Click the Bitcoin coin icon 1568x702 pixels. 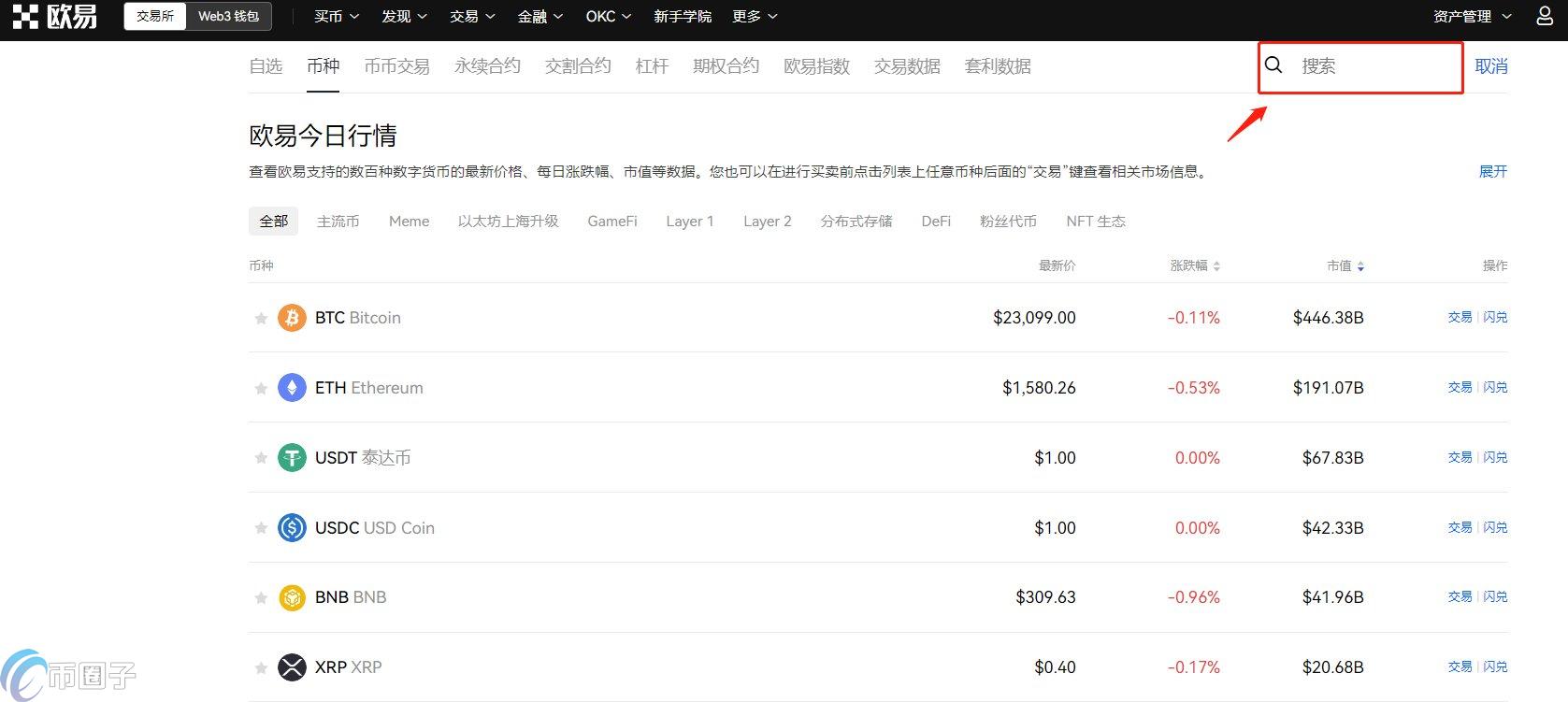pyautogui.click(x=292, y=318)
